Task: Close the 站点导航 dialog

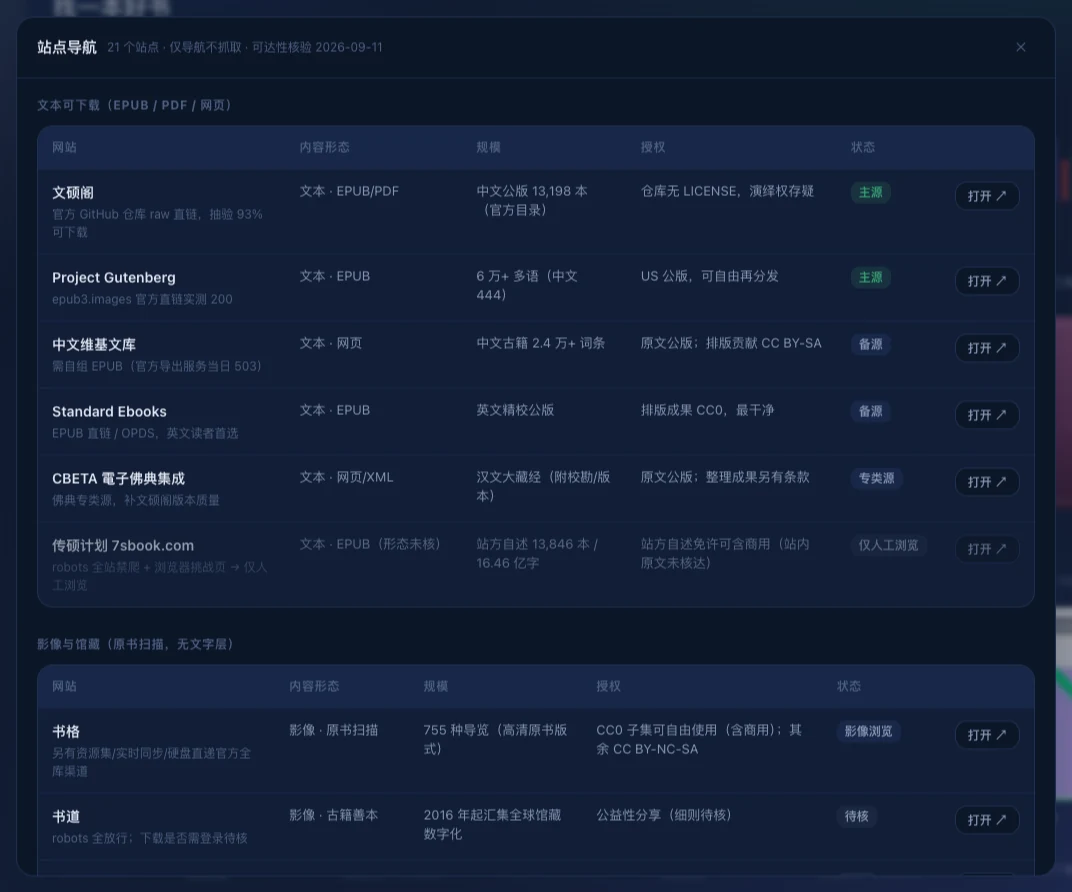Action: (x=1020, y=47)
